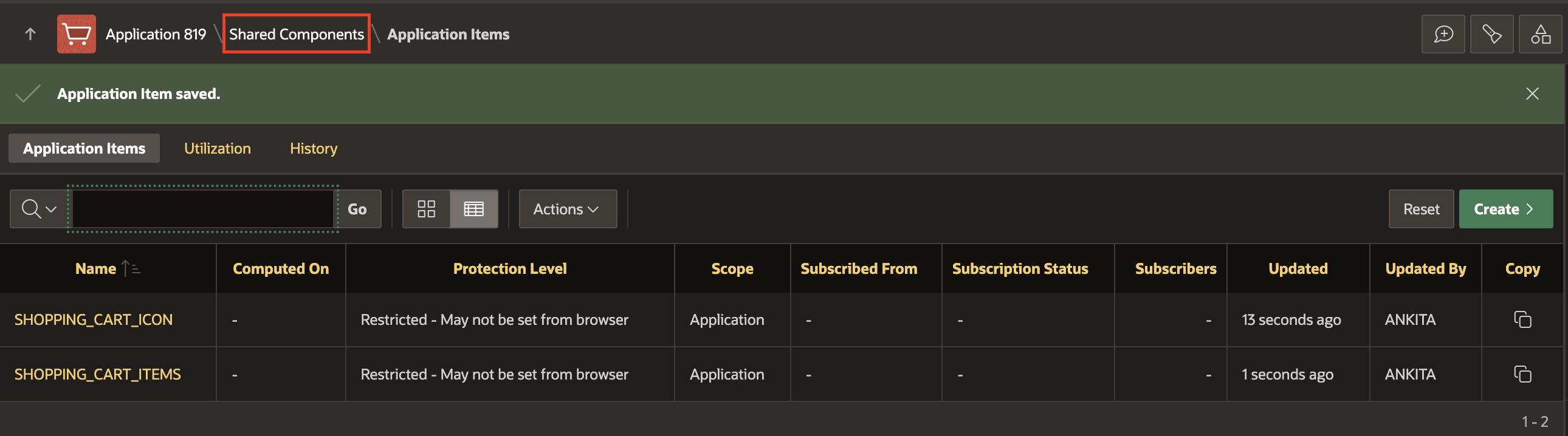Focus the search text field

click(x=203, y=209)
